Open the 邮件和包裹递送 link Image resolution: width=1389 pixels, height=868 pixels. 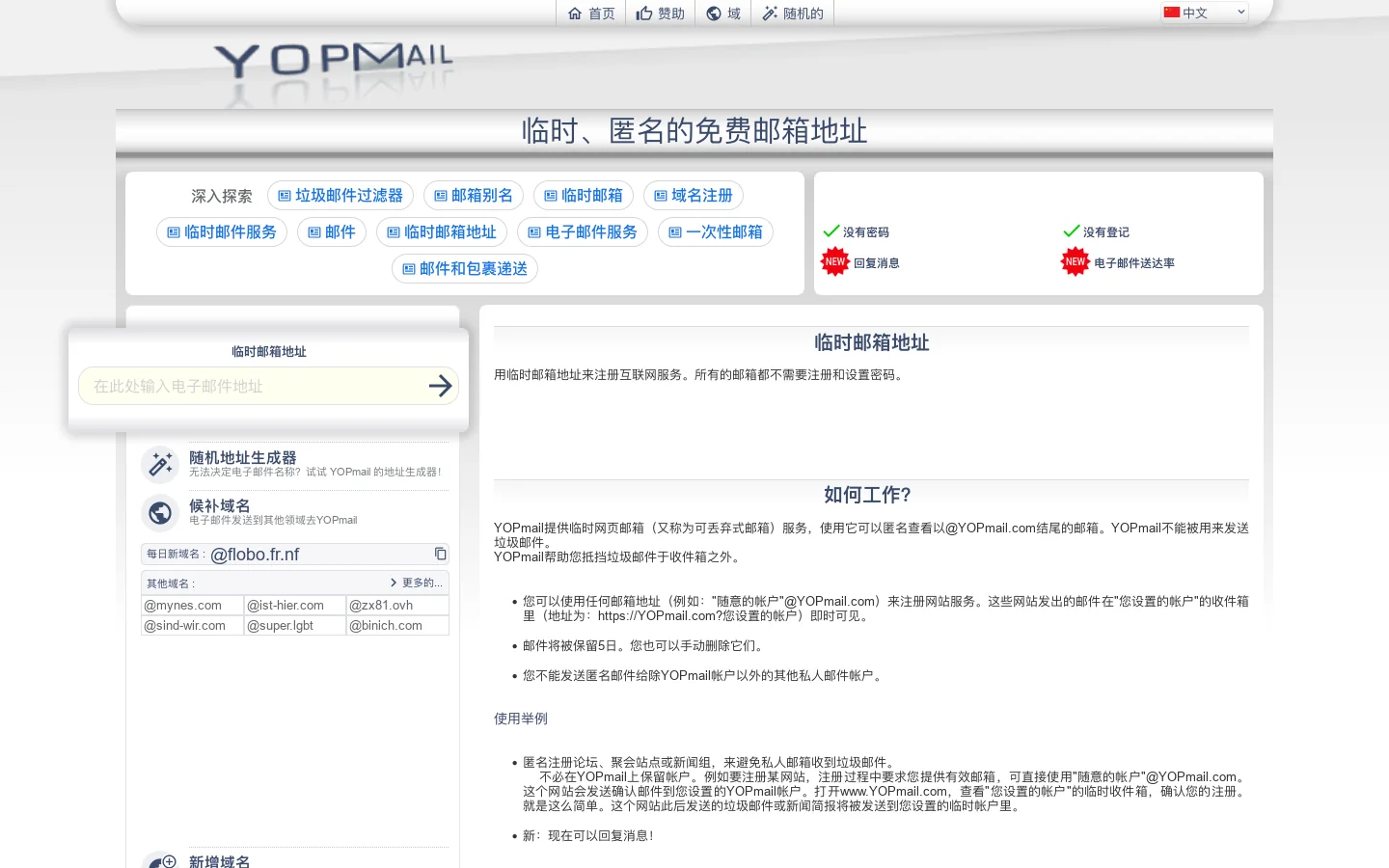coord(465,269)
